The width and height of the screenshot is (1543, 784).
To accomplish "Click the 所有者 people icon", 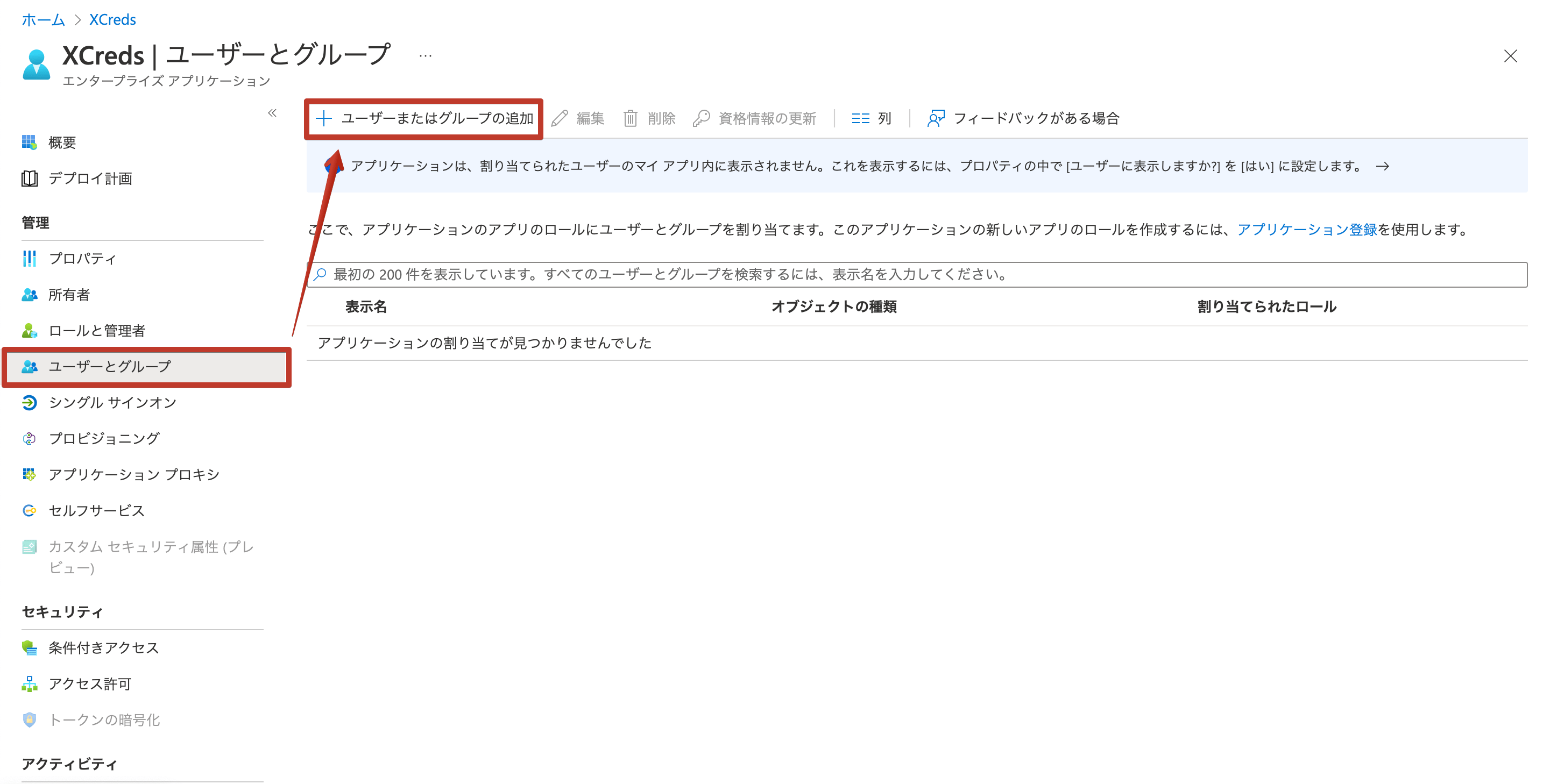I will pyautogui.click(x=30, y=295).
